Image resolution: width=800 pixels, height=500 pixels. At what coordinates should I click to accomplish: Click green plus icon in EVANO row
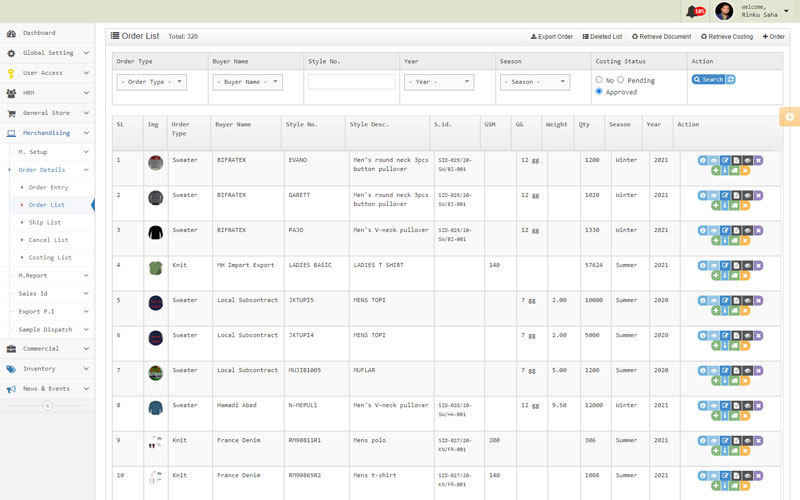click(x=716, y=170)
